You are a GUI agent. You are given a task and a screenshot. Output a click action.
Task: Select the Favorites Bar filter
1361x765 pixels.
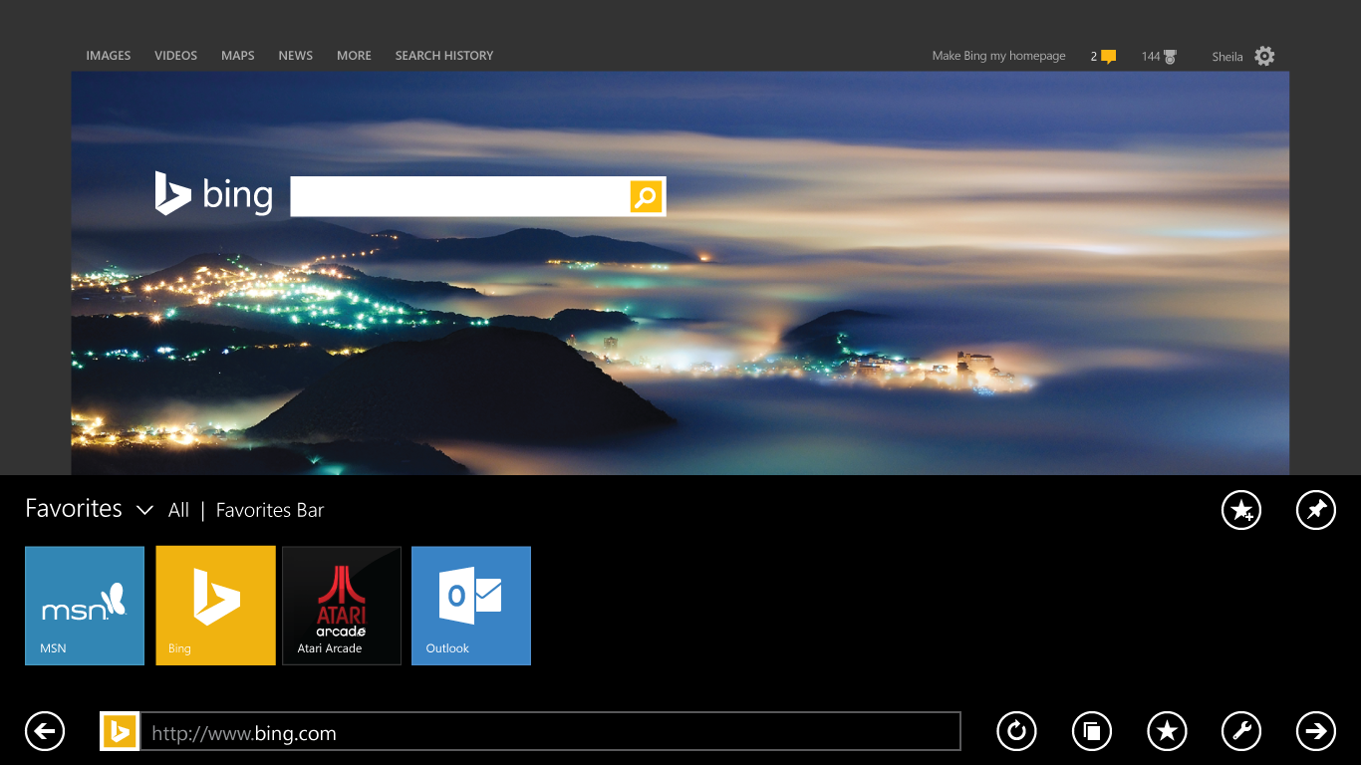[x=270, y=510]
